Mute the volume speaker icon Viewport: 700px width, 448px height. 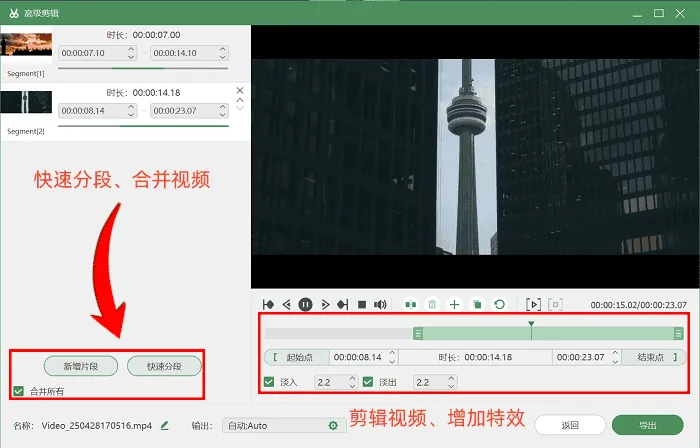coord(380,305)
